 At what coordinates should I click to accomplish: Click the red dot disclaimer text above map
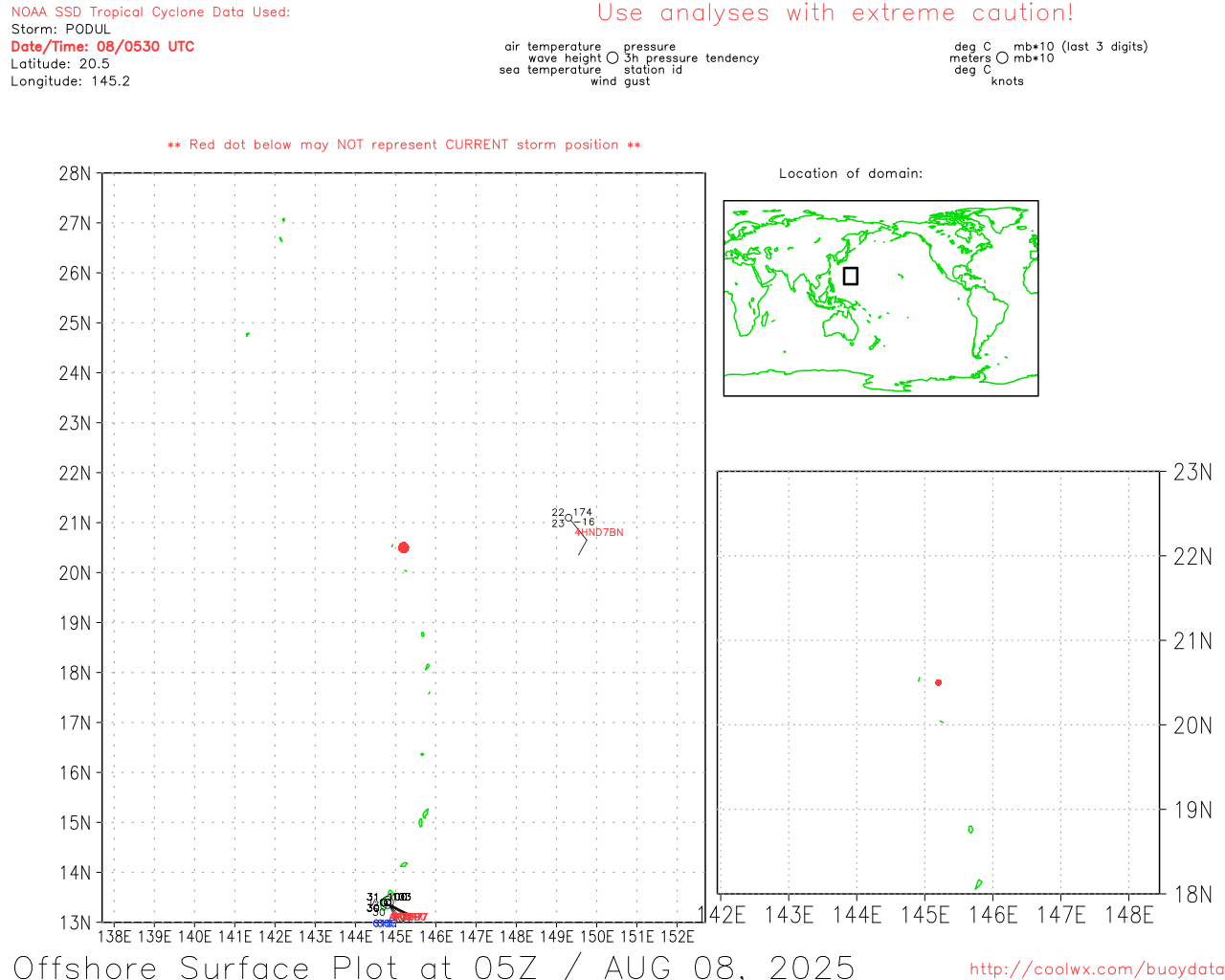(404, 145)
